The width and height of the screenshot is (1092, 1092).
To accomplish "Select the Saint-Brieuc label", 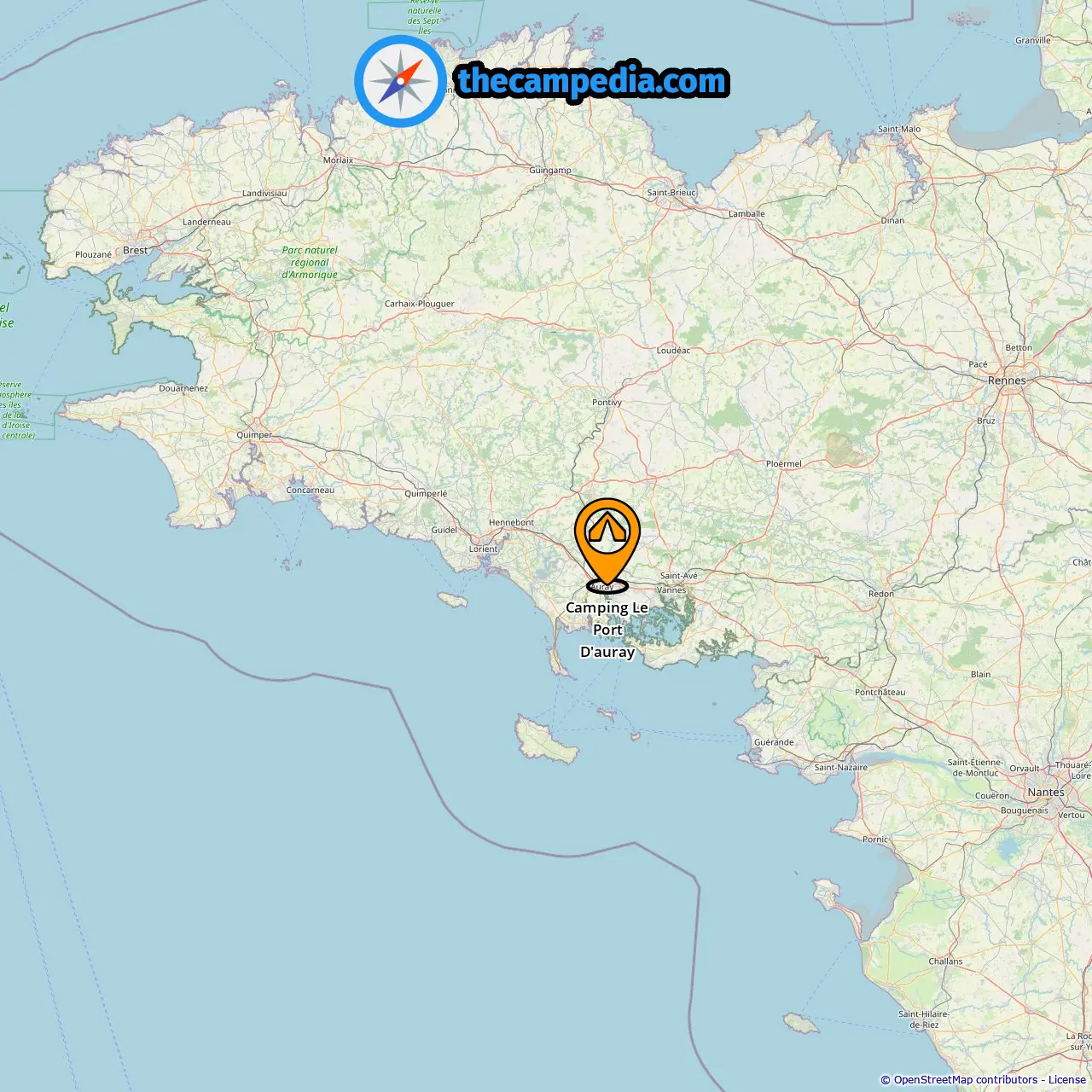I will (671, 192).
